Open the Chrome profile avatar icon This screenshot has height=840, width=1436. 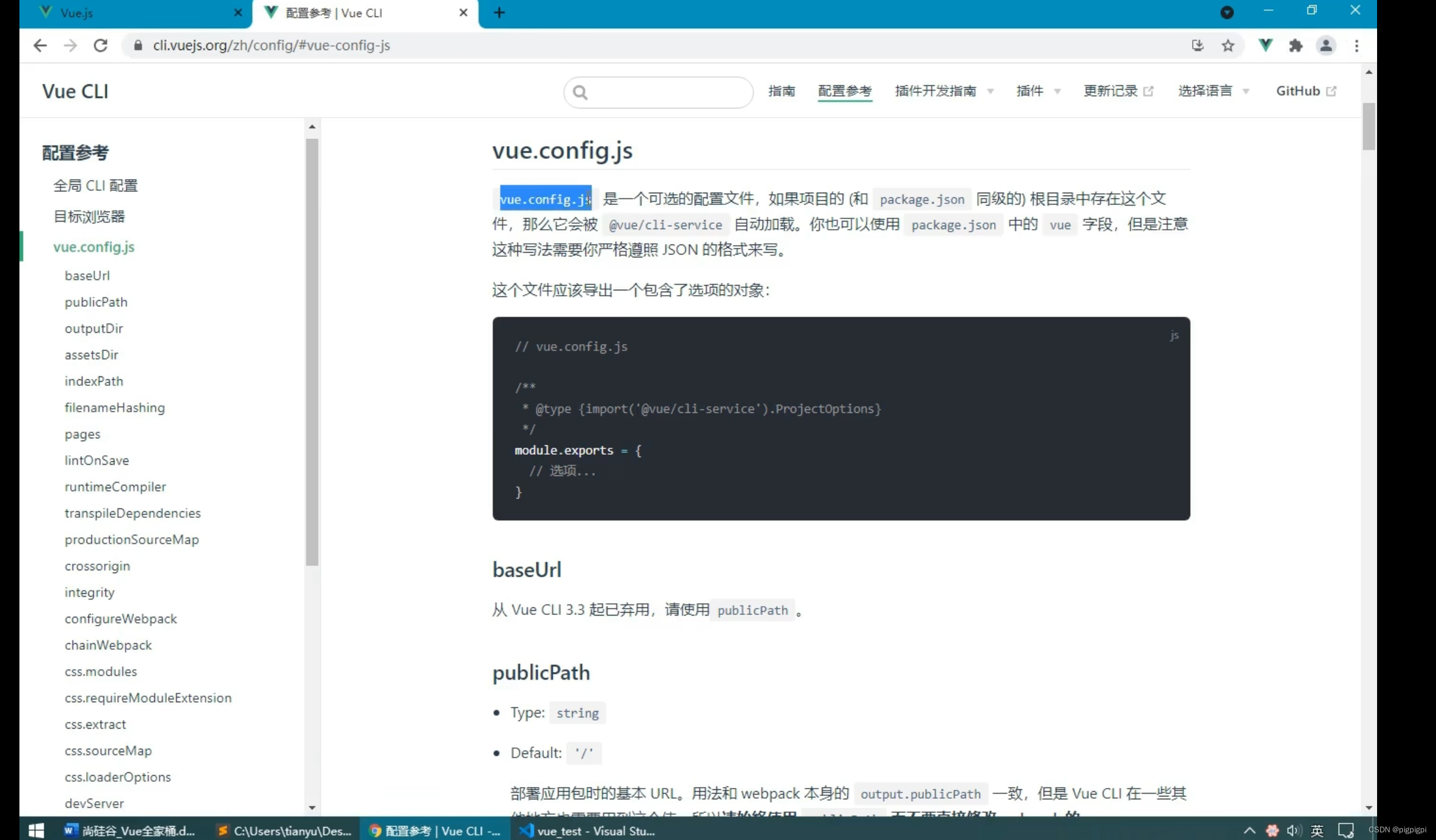click(x=1326, y=45)
